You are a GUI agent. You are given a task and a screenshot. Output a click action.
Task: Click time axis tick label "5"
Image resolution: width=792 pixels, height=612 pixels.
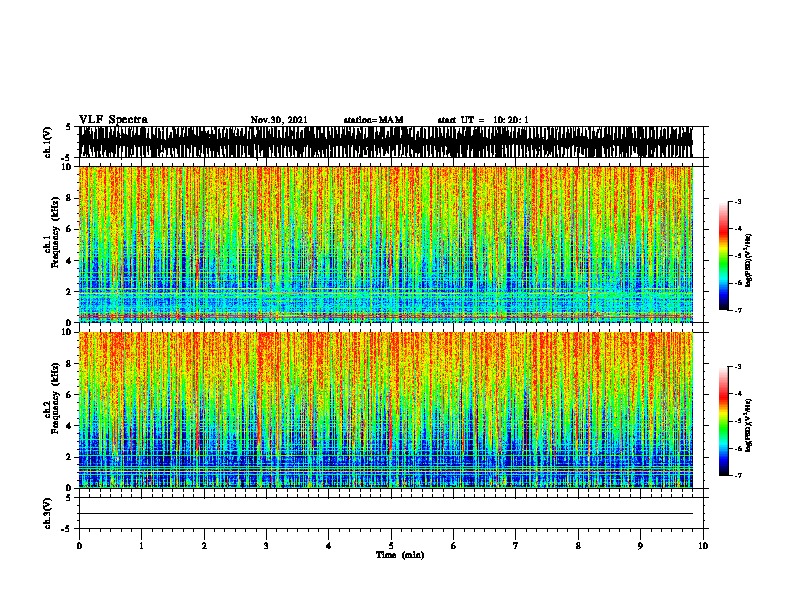tap(391, 545)
